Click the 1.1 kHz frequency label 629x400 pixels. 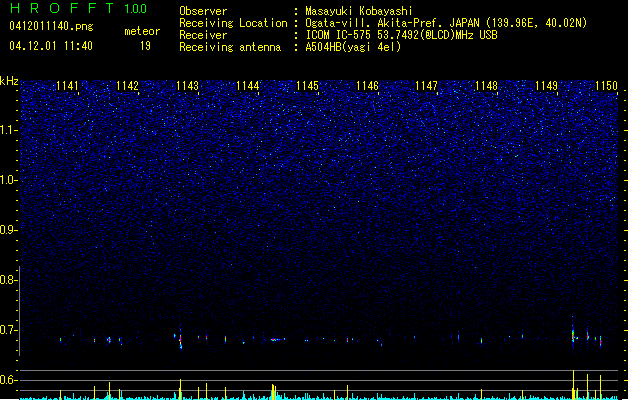coord(9,130)
